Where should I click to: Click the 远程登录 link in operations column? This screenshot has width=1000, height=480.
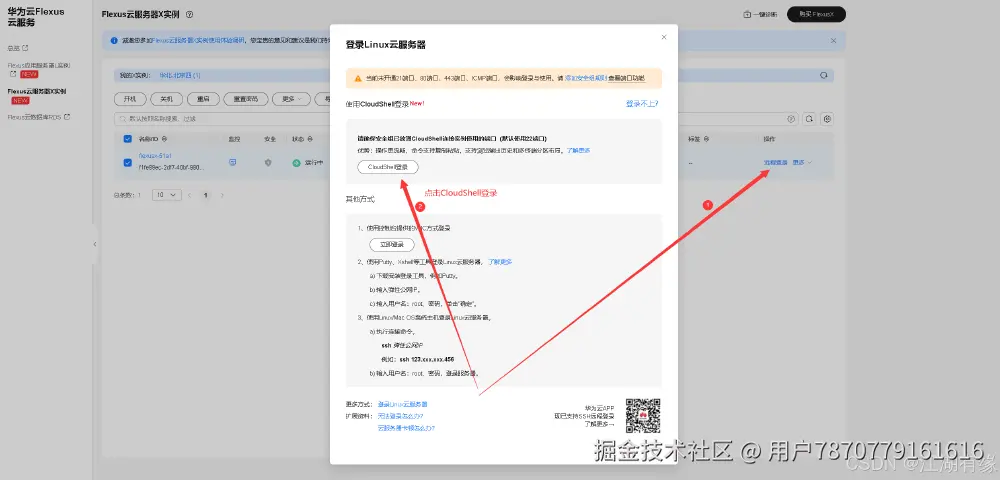776,163
